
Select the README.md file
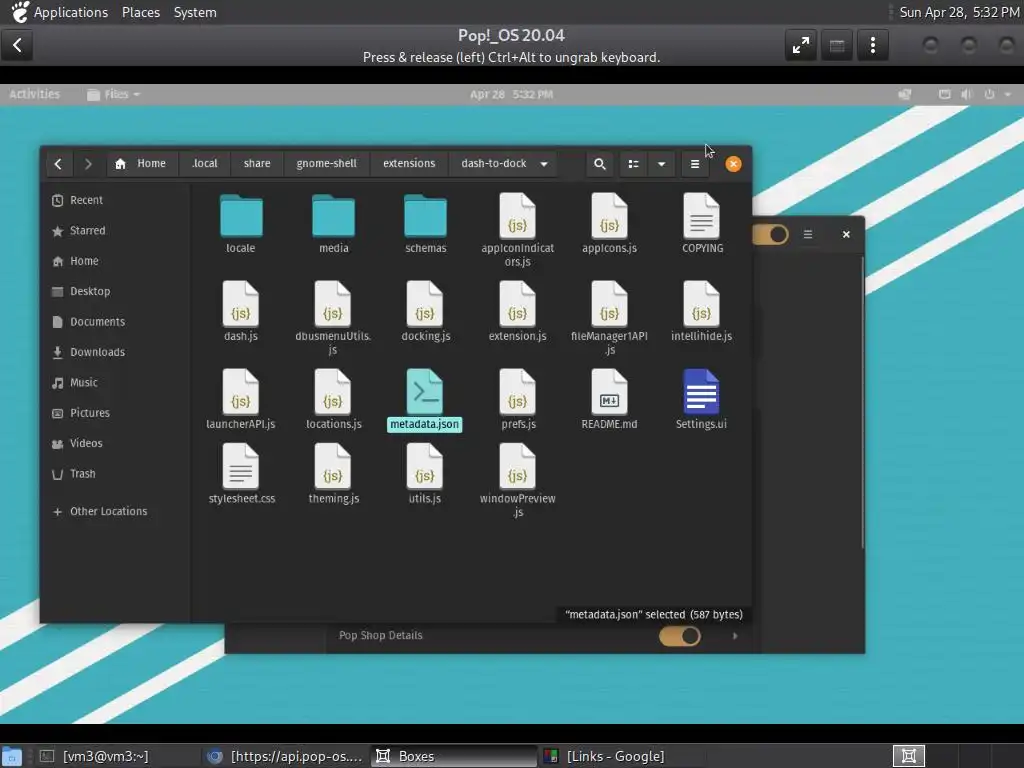(x=609, y=400)
